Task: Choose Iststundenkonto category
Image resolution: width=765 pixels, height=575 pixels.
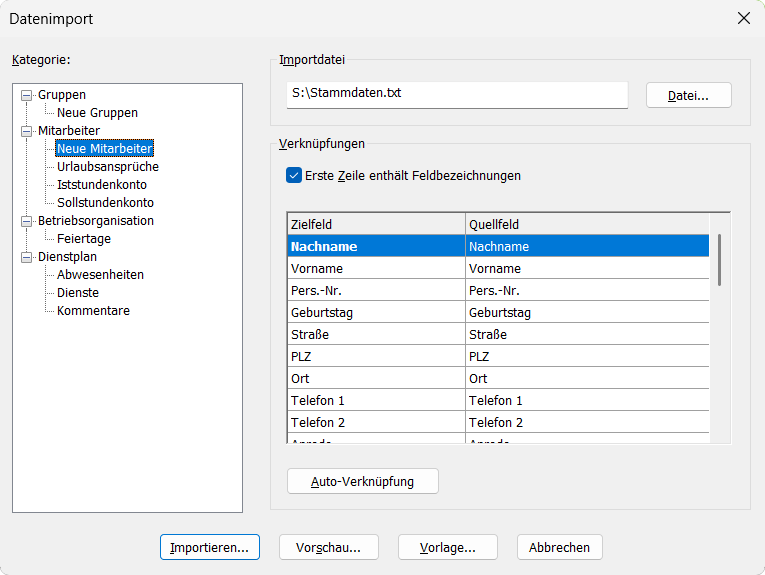Action: click(x=101, y=185)
